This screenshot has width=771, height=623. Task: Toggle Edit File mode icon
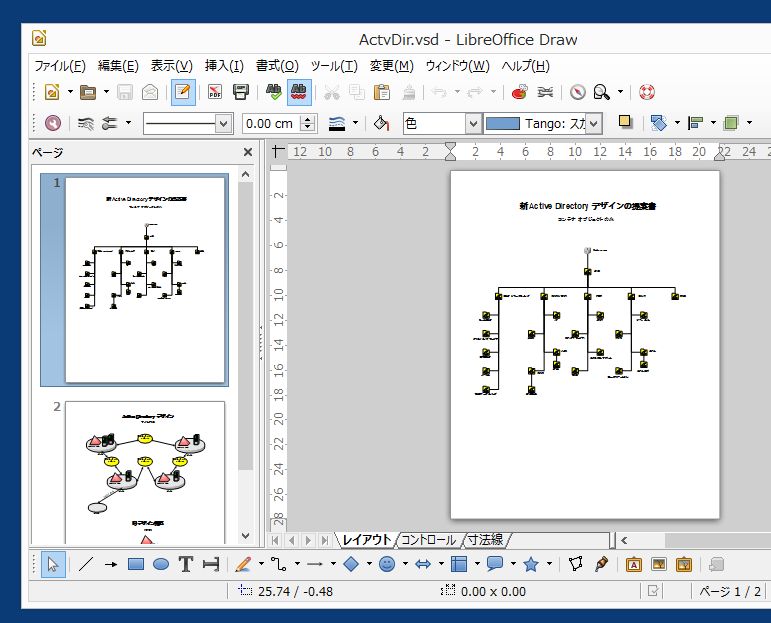pyautogui.click(x=183, y=92)
